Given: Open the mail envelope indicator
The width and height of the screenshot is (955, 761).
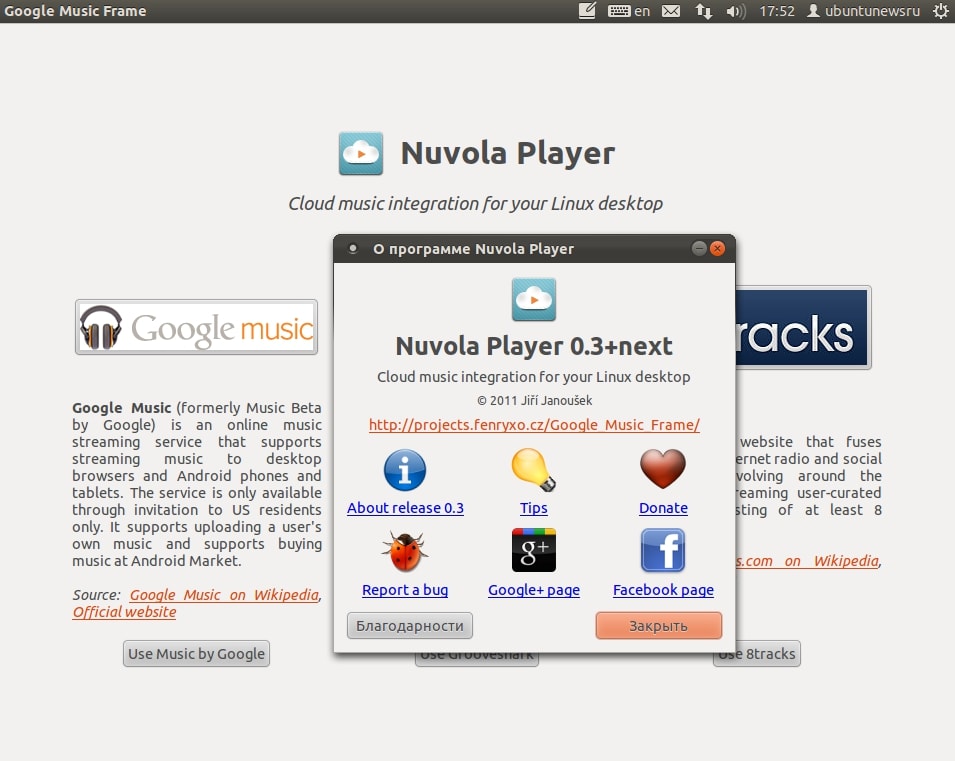Looking at the screenshot, I should [x=671, y=11].
